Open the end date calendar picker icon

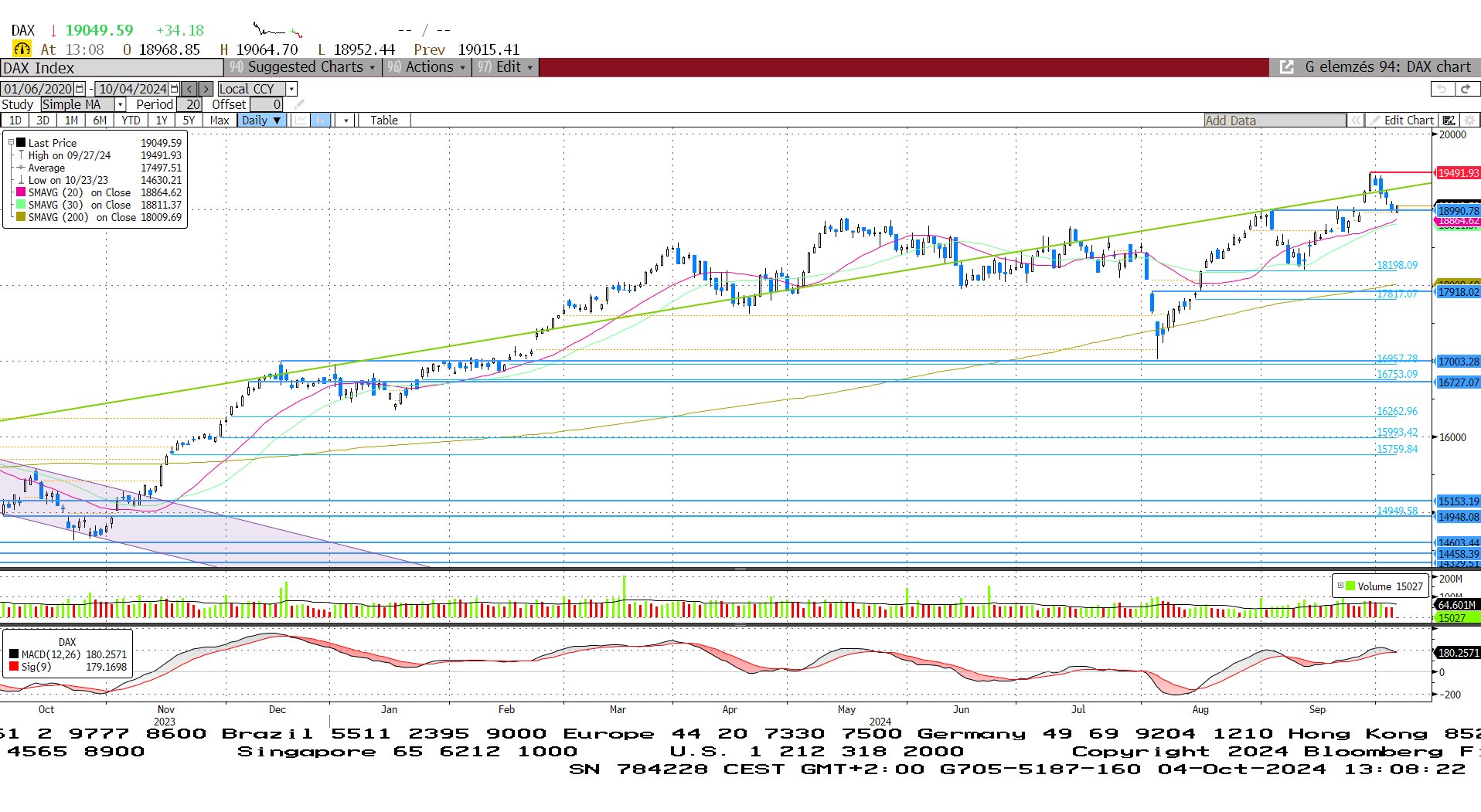(x=175, y=89)
